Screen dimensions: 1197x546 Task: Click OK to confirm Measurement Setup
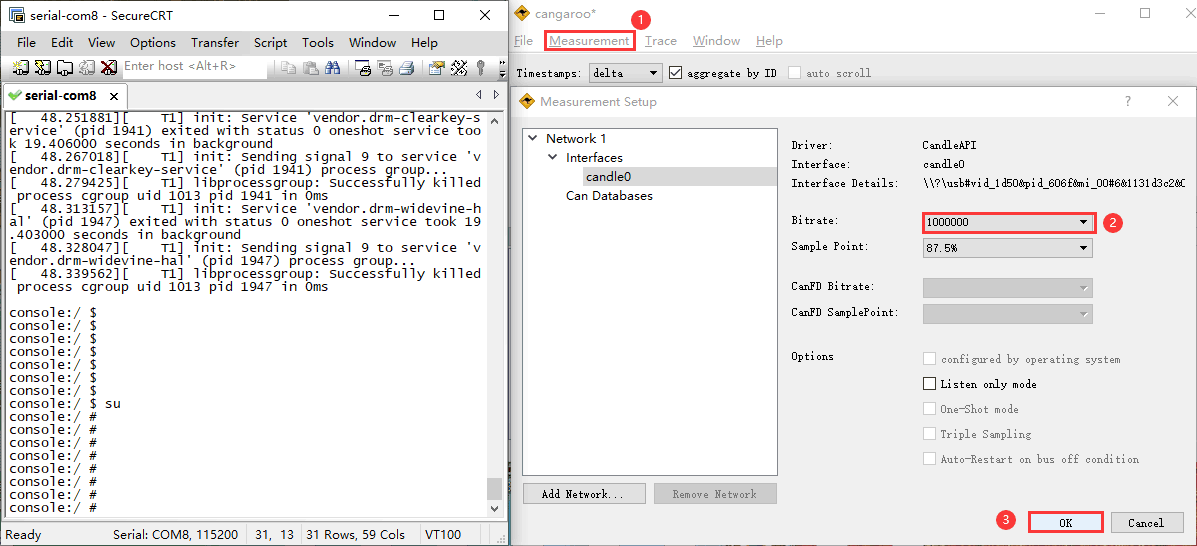1065,522
